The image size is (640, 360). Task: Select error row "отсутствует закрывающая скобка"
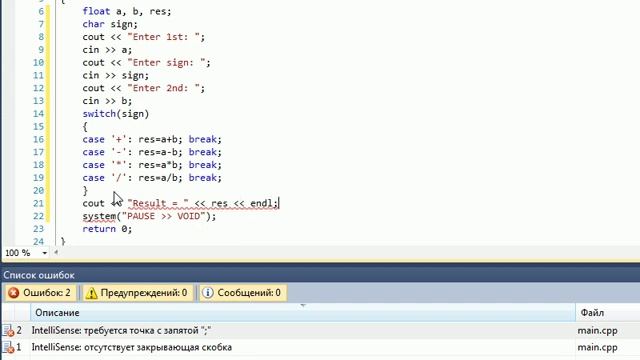point(320,347)
